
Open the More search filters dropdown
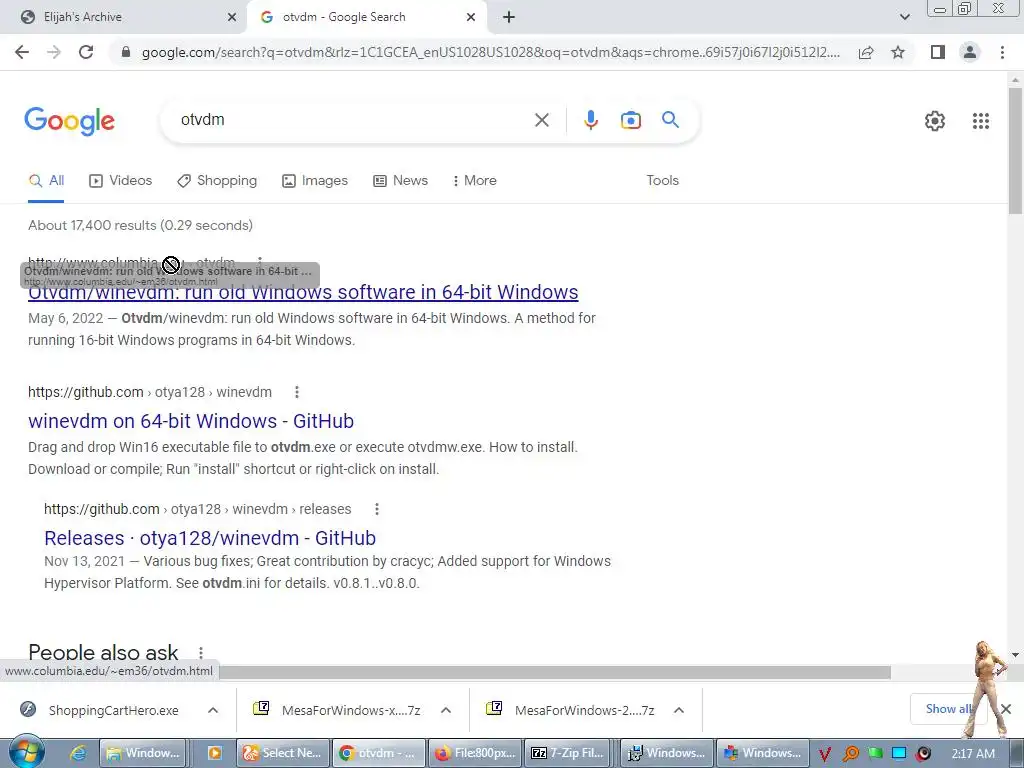pos(474,180)
